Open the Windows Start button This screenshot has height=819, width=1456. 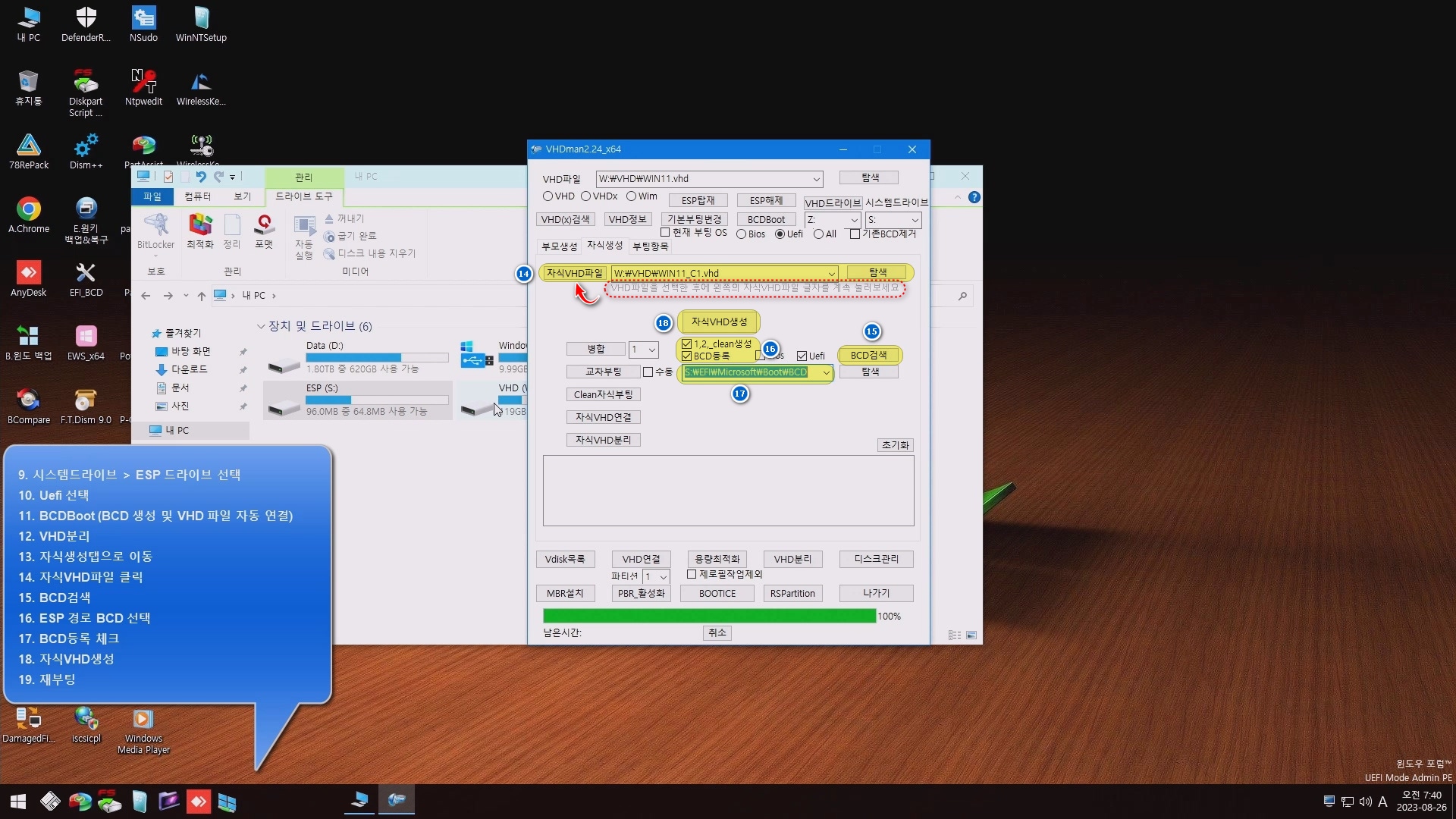pos(18,801)
